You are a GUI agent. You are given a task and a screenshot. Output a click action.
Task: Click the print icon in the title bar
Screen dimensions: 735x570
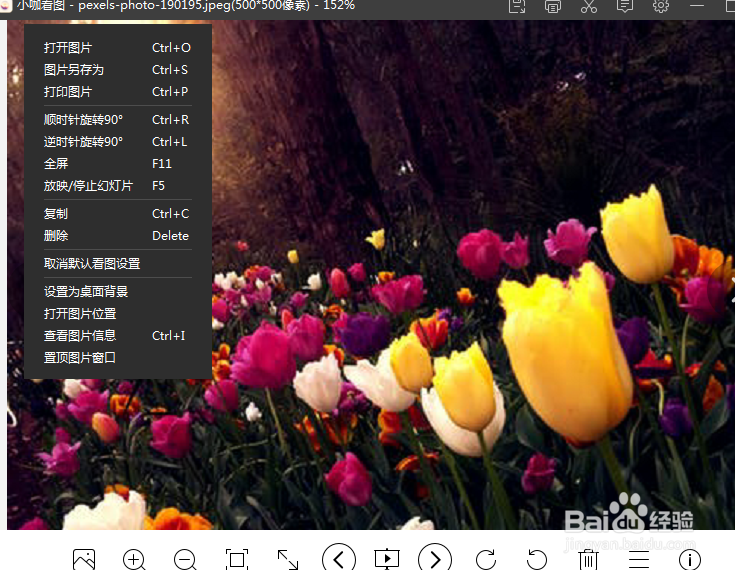point(553,6)
